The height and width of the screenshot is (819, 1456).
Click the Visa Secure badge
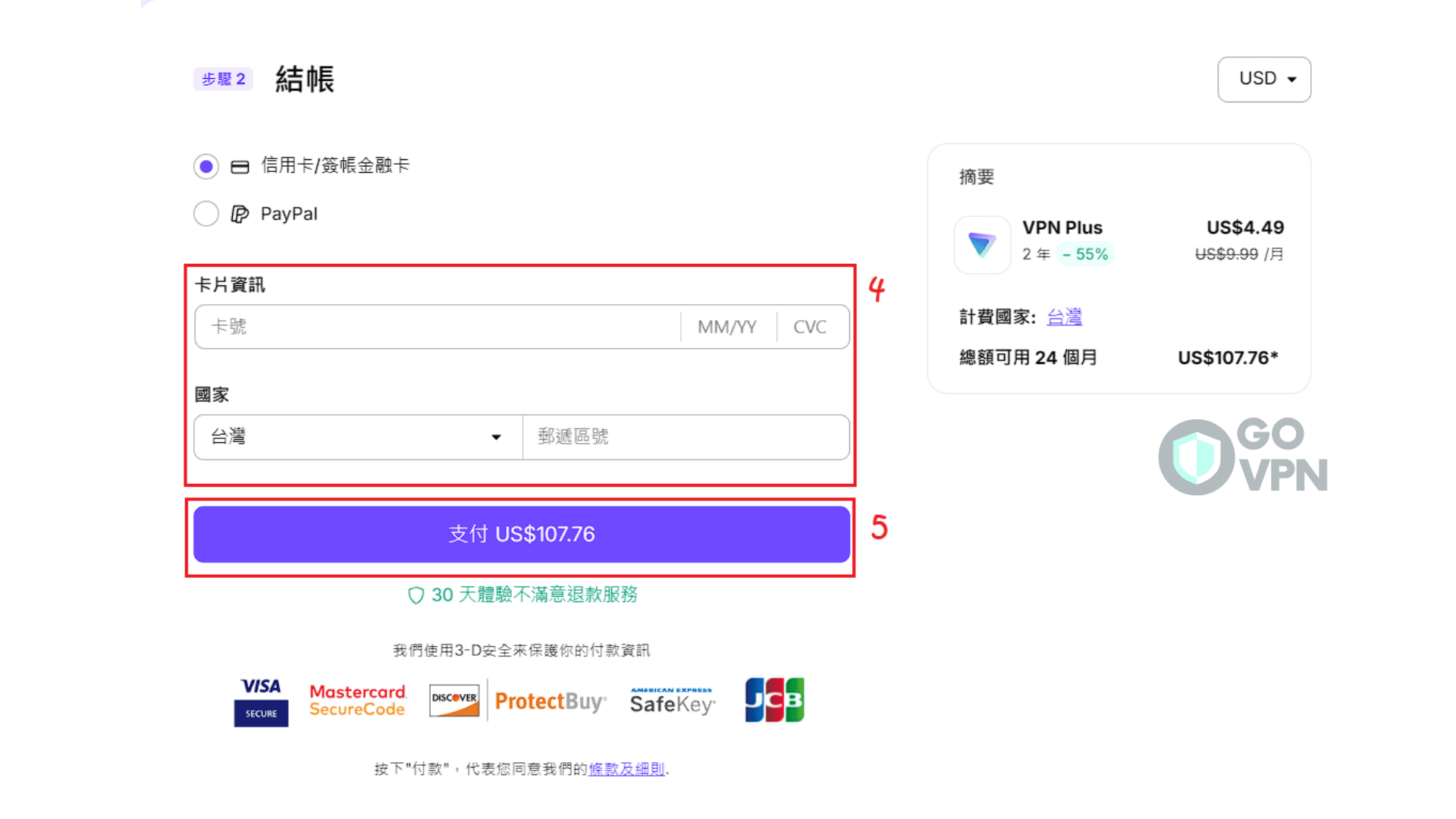click(x=261, y=699)
